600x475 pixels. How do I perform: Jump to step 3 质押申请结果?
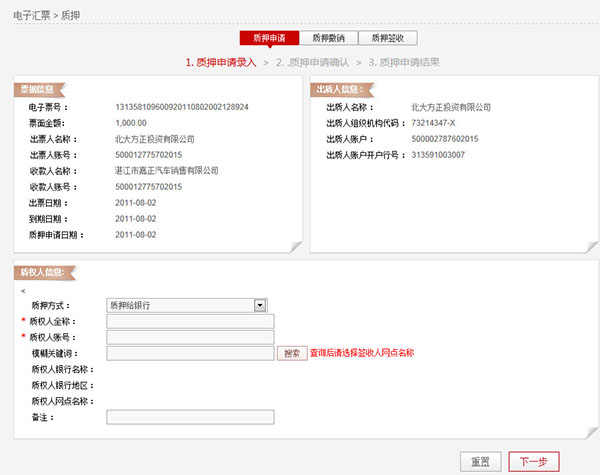[403, 62]
